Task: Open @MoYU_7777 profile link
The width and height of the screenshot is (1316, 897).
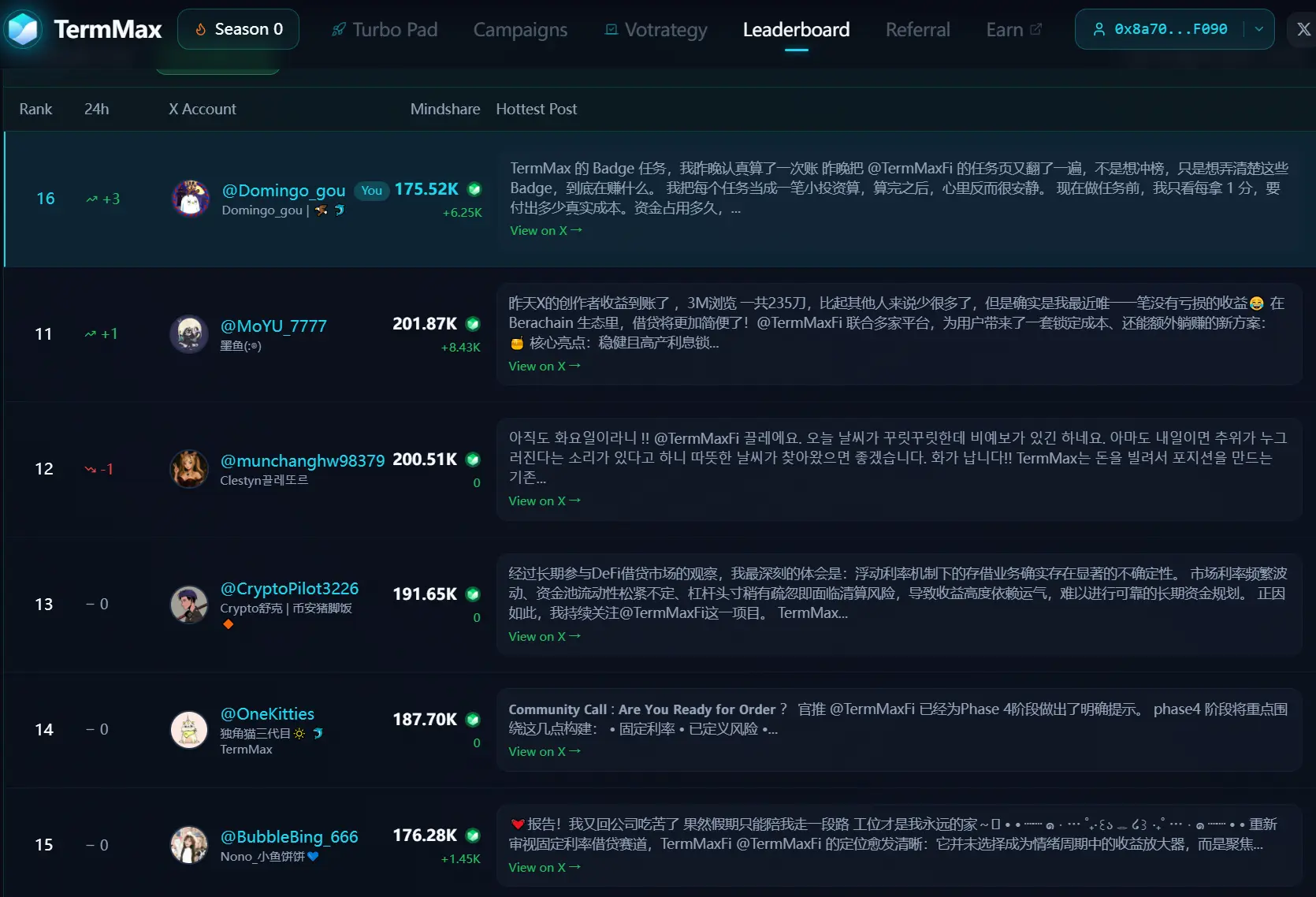Action: coord(273,326)
